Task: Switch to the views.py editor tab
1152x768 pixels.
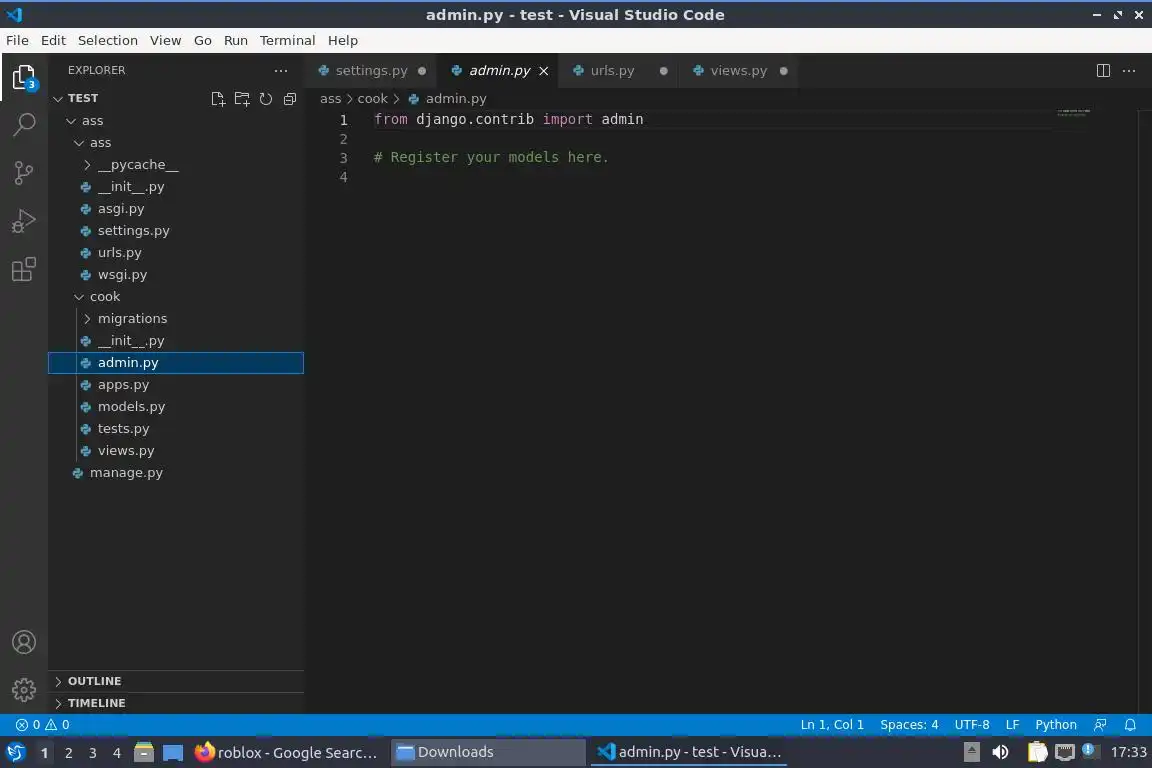Action: 738,71
